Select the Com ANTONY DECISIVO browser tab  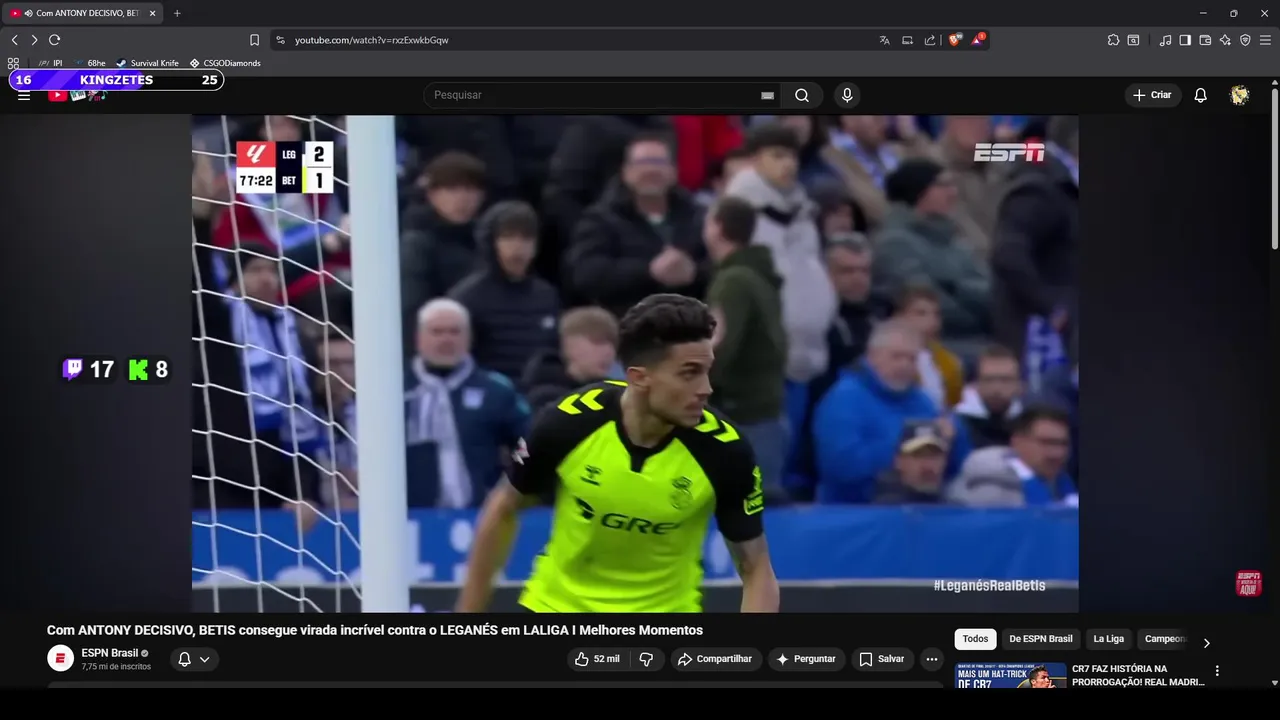(x=85, y=13)
